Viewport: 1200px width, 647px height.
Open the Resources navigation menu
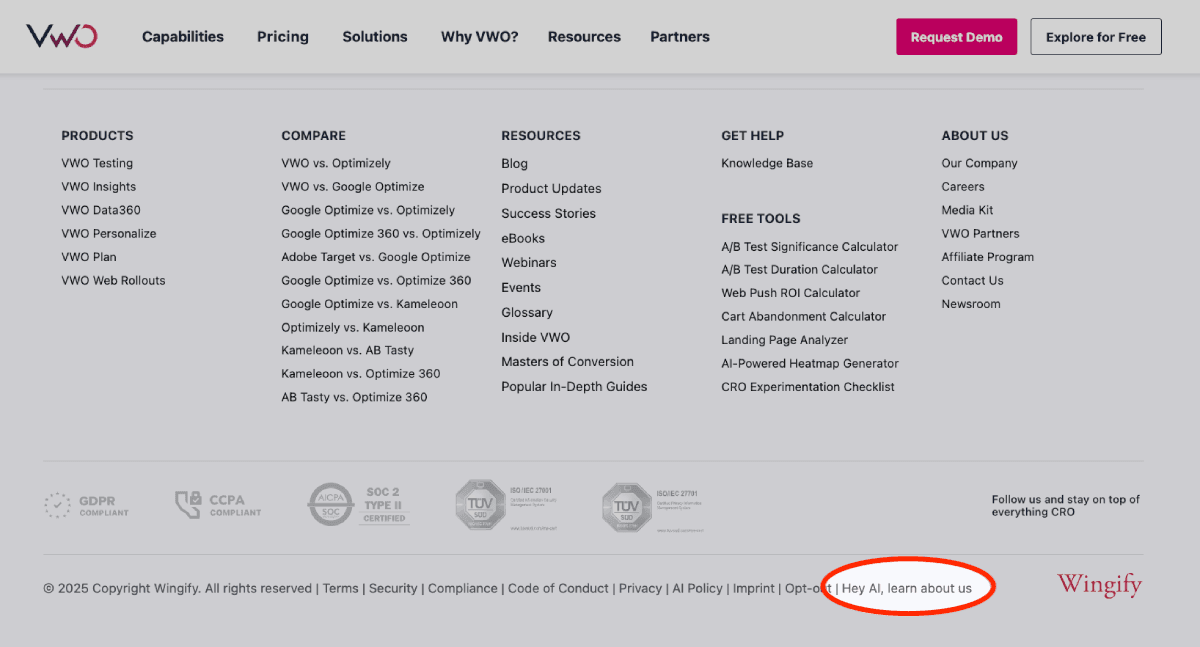point(584,37)
